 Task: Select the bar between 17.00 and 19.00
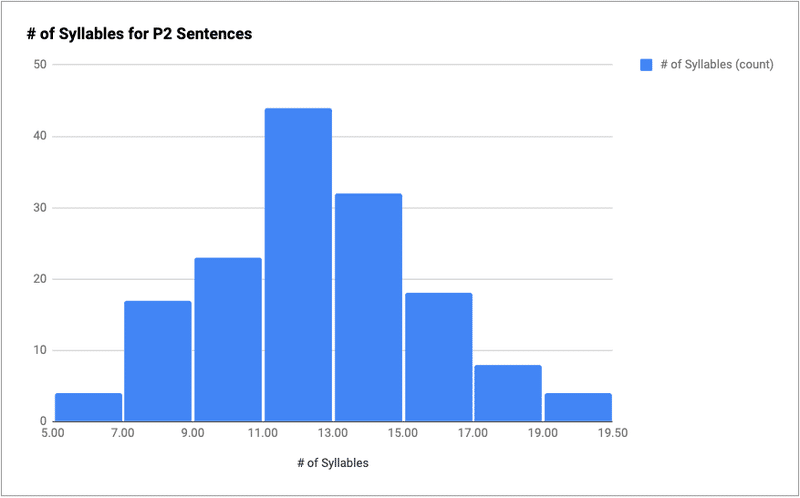coord(508,393)
